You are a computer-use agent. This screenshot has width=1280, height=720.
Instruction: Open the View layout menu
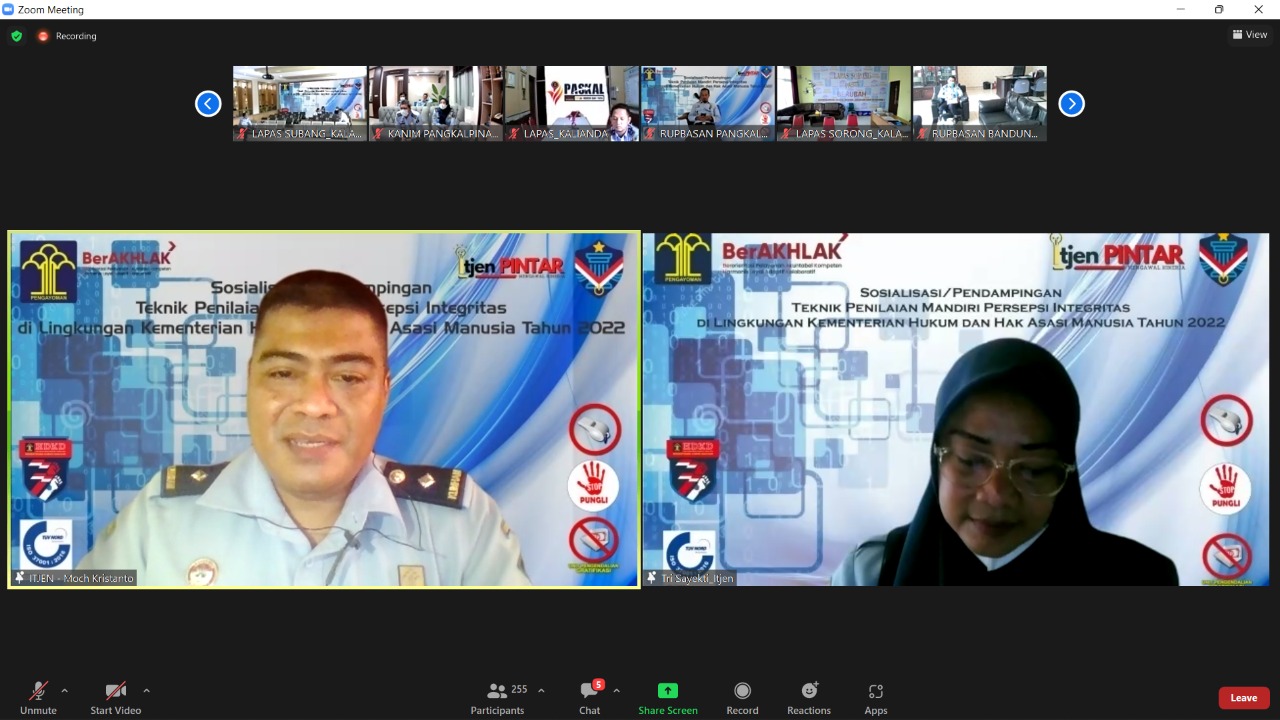click(1250, 35)
